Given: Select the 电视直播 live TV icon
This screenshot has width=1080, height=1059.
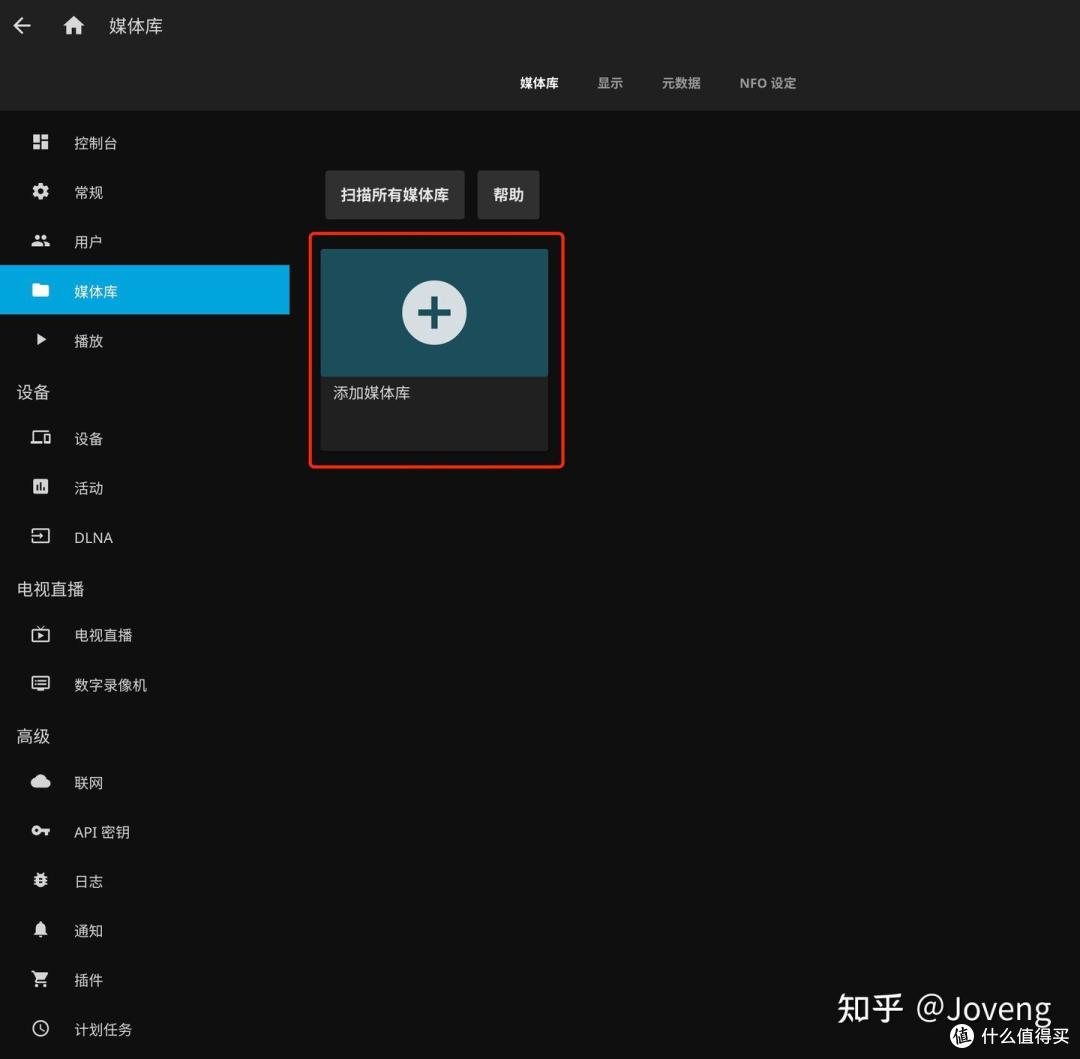Looking at the screenshot, I should (40, 634).
